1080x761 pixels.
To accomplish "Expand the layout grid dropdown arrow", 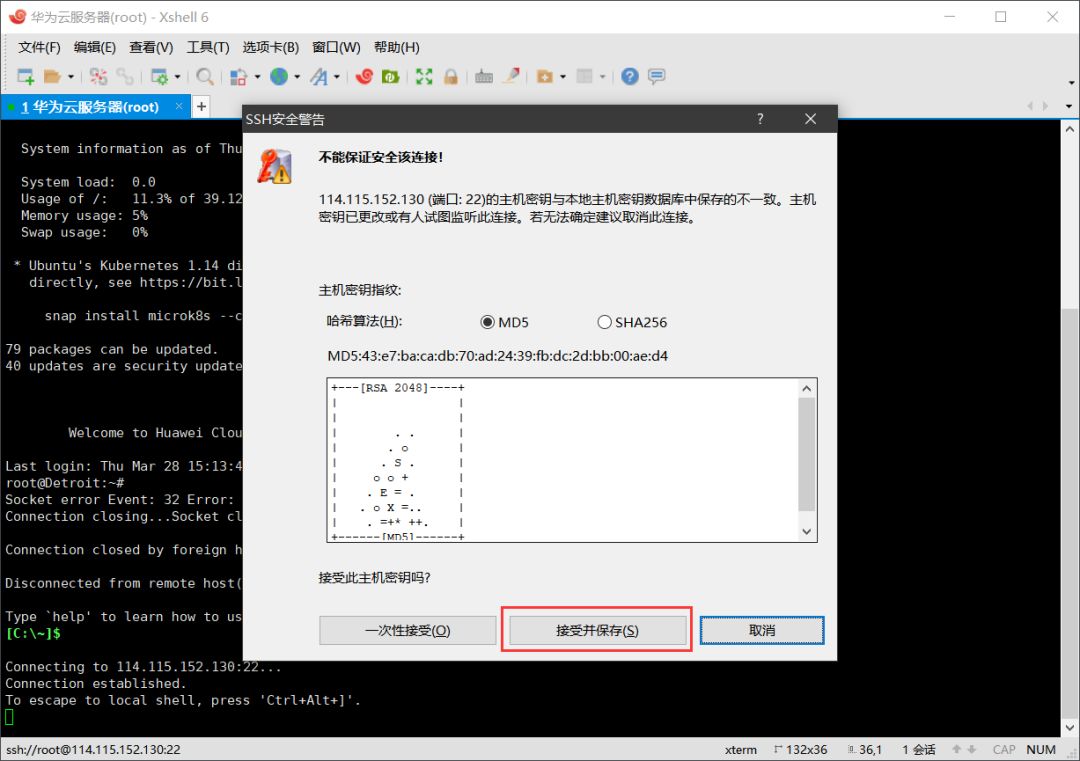I will [602, 76].
